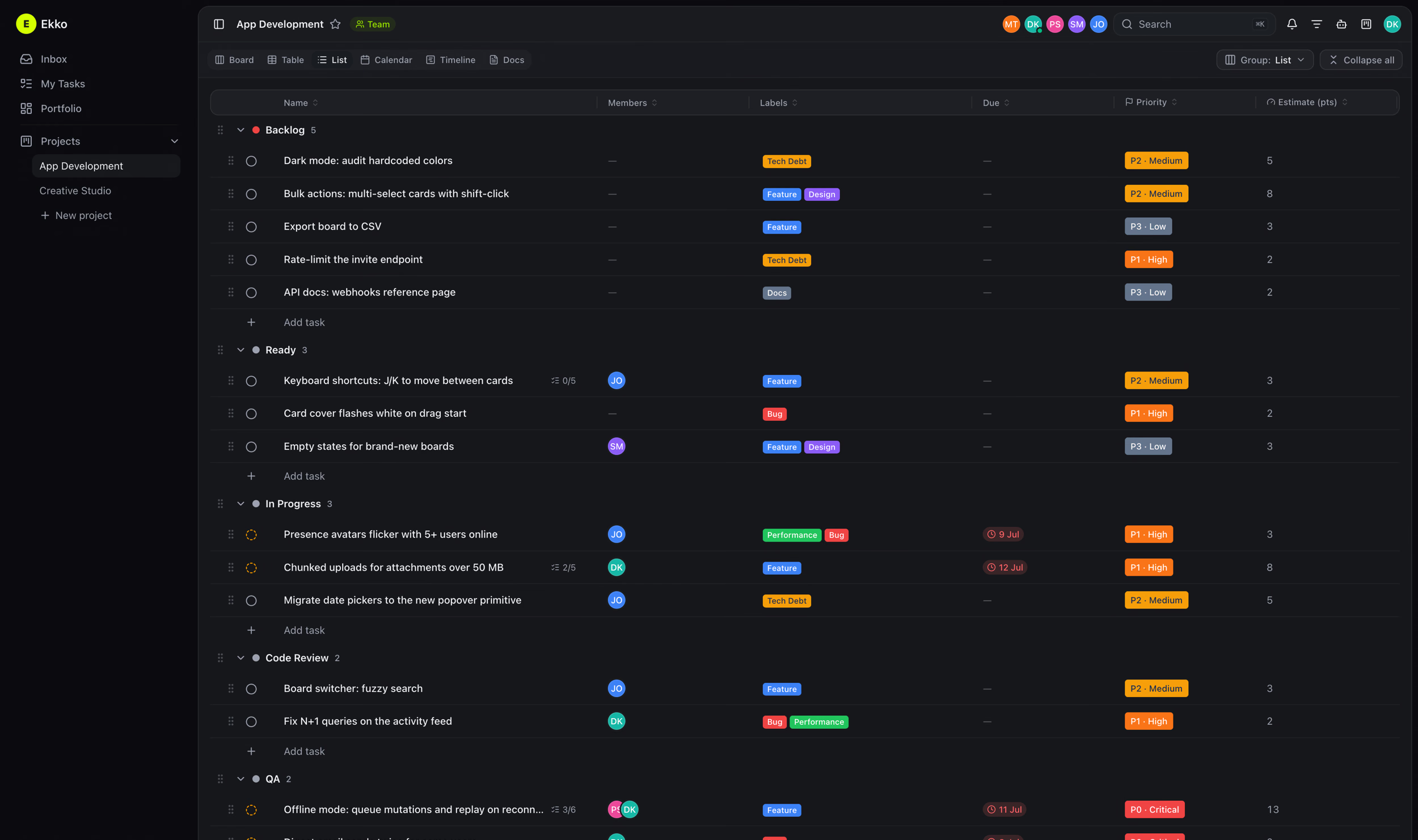Switch to the Table view
The image size is (1418, 840).
tap(286, 60)
